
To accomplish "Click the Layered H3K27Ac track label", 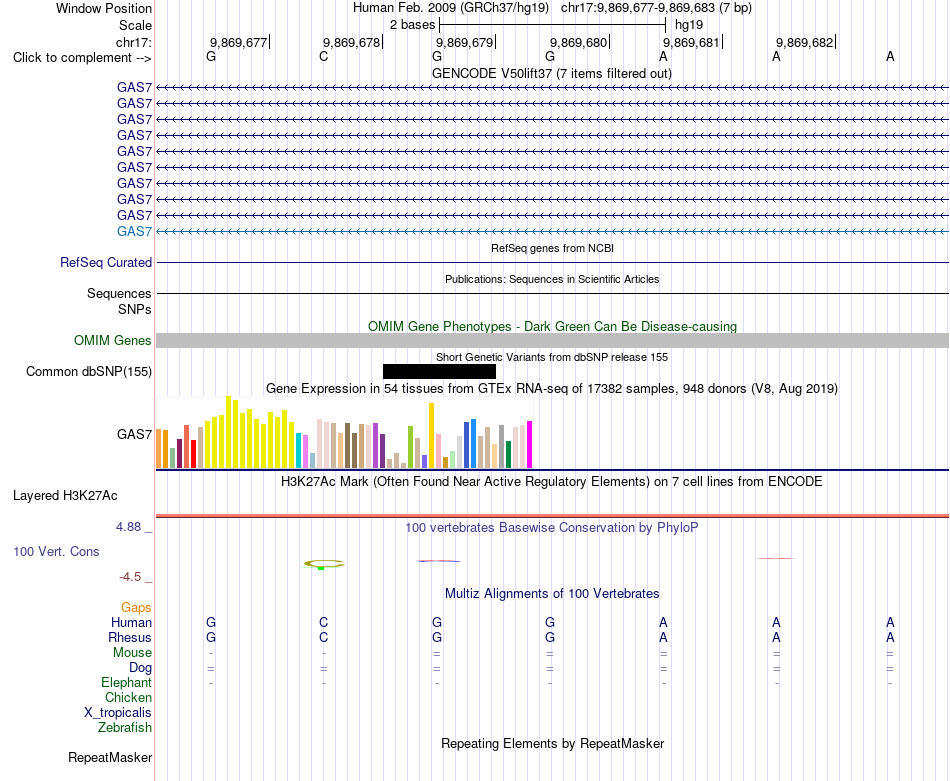I will 65,496.
